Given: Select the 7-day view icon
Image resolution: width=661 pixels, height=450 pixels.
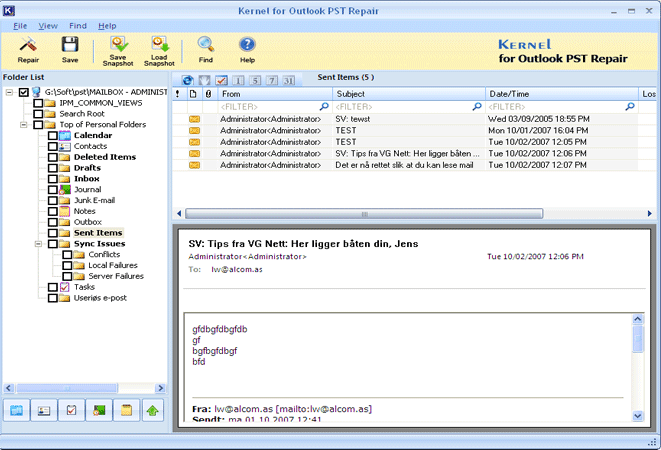Looking at the screenshot, I should [x=272, y=80].
